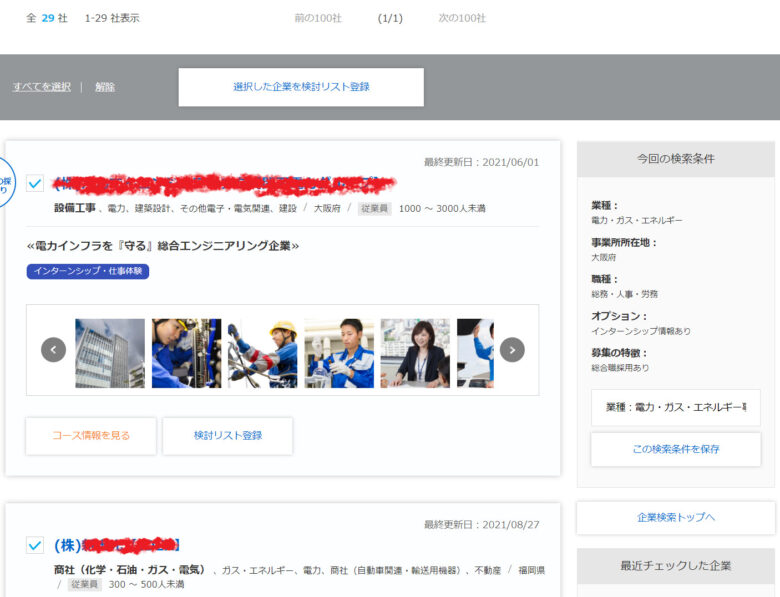
Task: Click 解除 to deselect all
Action: tap(105, 87)
